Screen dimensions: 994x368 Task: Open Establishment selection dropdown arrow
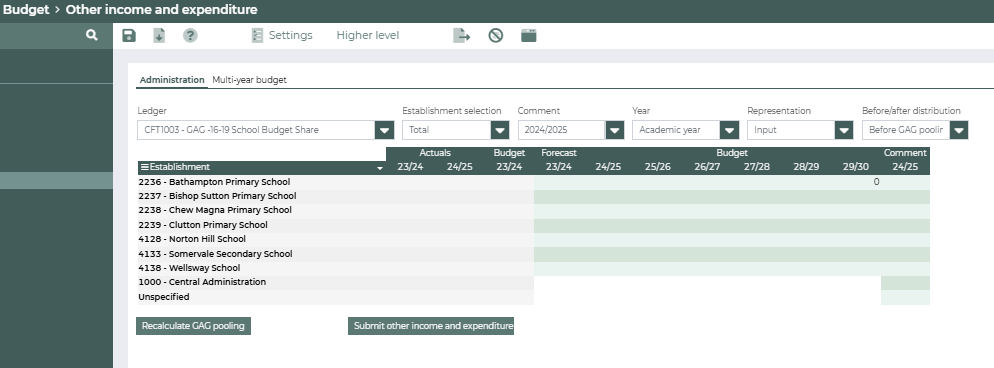coord(500,130)
